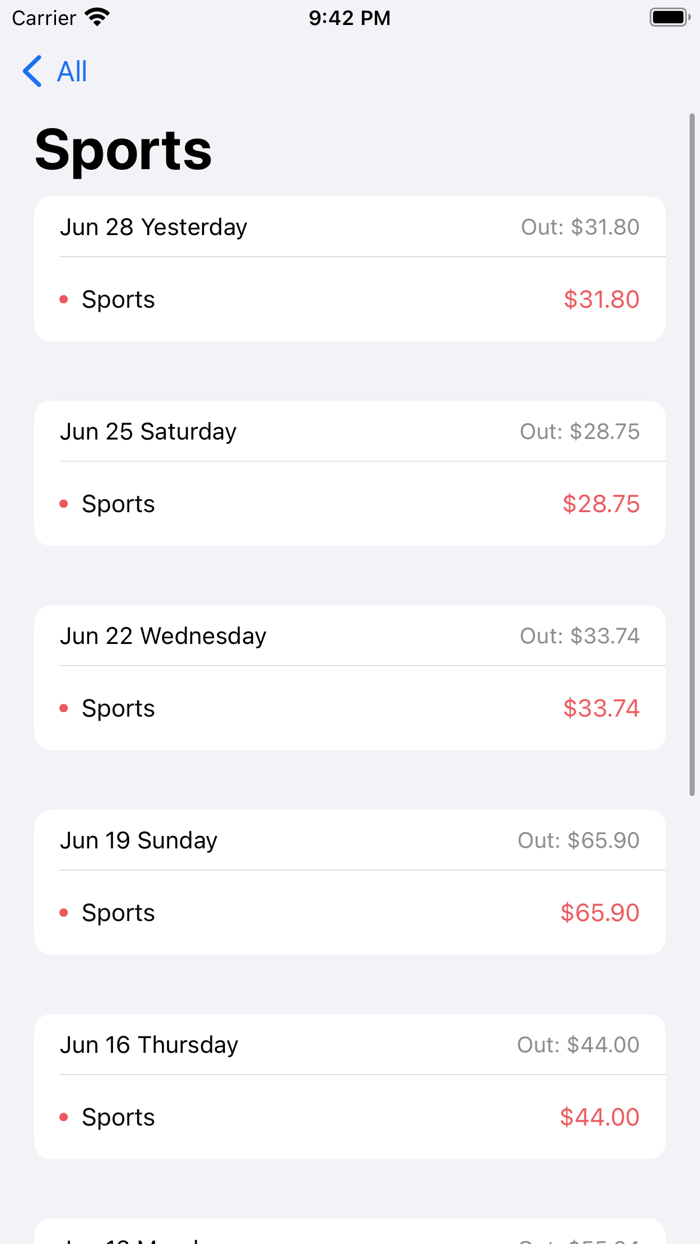Select the $33.74 amount on Jun 22
Image resolution: width=700 pixels, height=1244 pixels.
601,707
